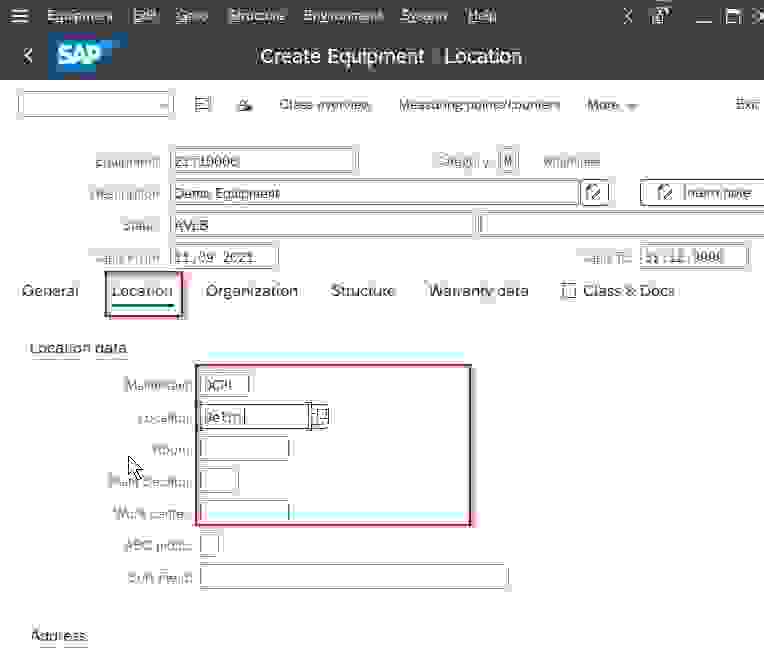Click the ABC indicator field

(x=210, y=544)
